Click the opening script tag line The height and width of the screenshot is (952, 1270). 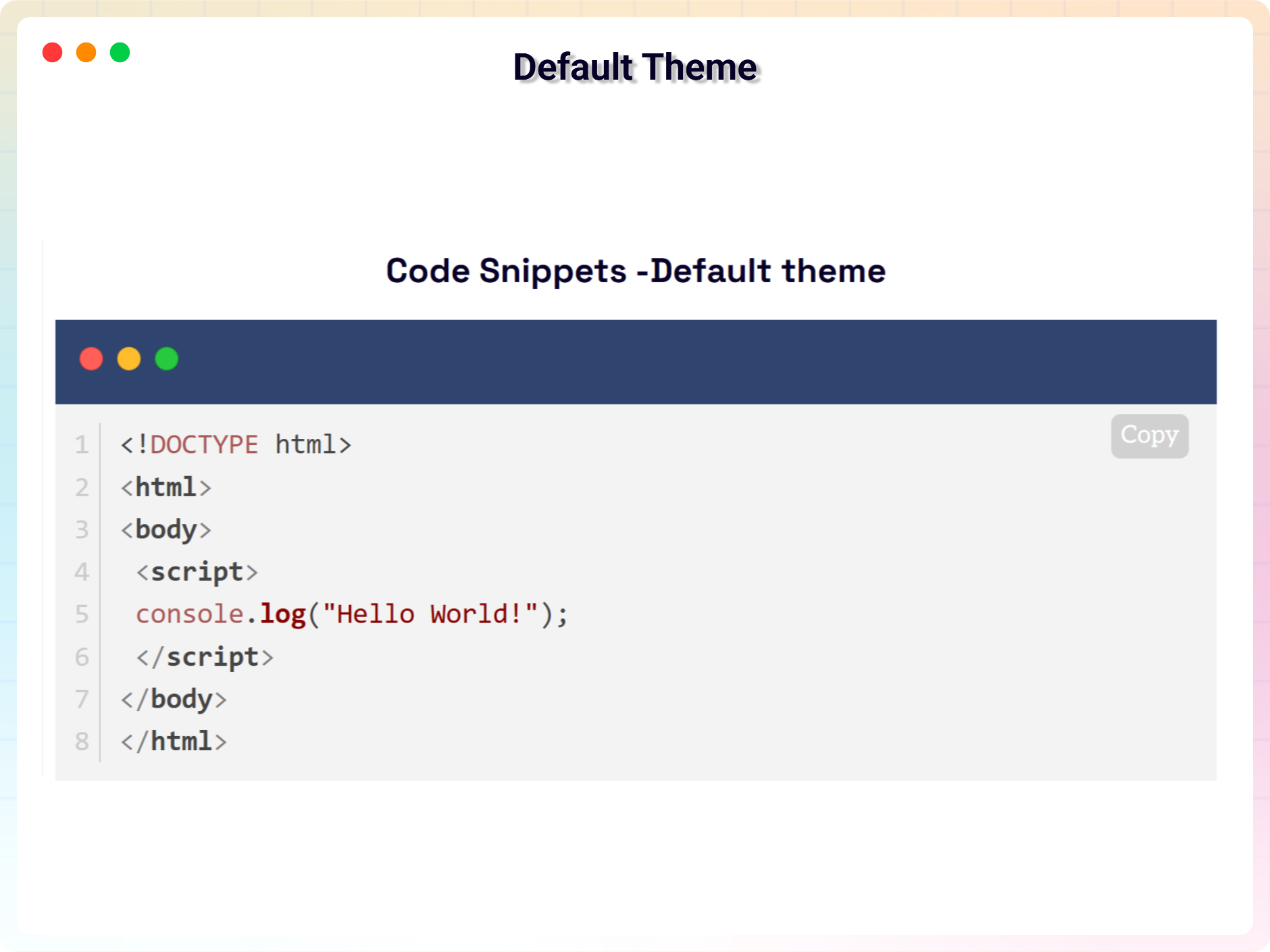click(x=197, y=572)
